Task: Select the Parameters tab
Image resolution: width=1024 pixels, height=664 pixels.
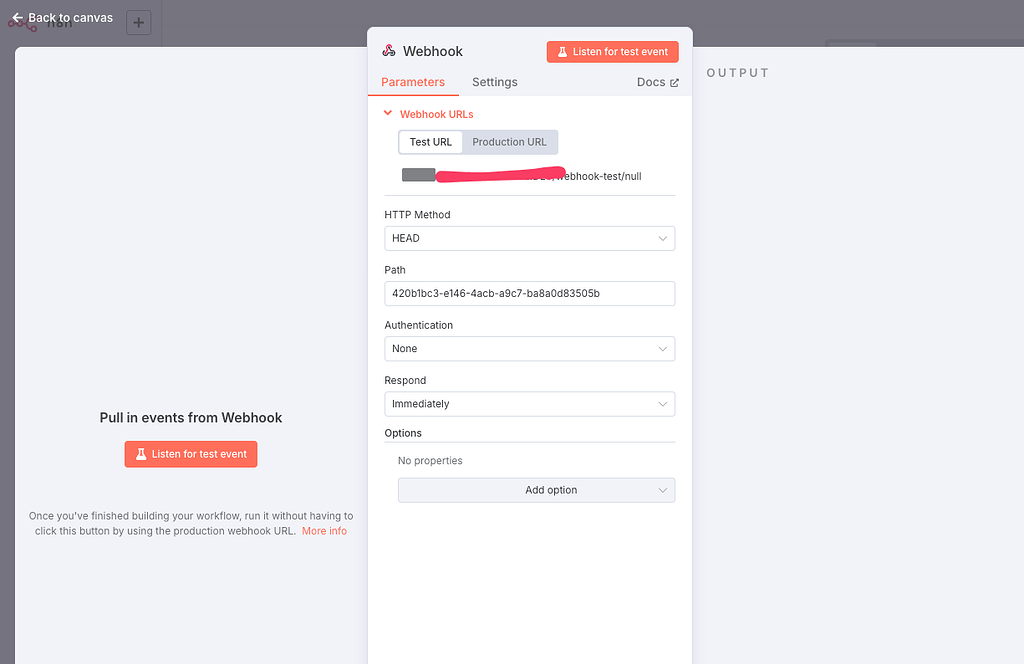Action: [413, 82]
